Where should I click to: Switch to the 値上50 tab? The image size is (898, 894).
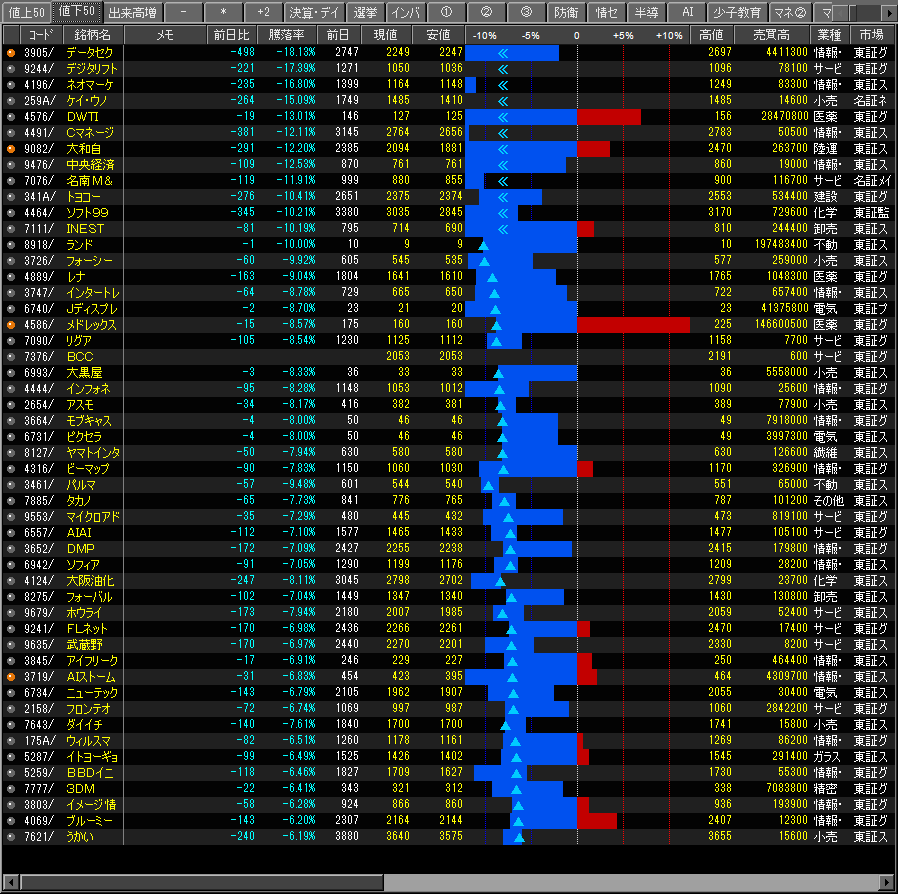tap(26, 12)
